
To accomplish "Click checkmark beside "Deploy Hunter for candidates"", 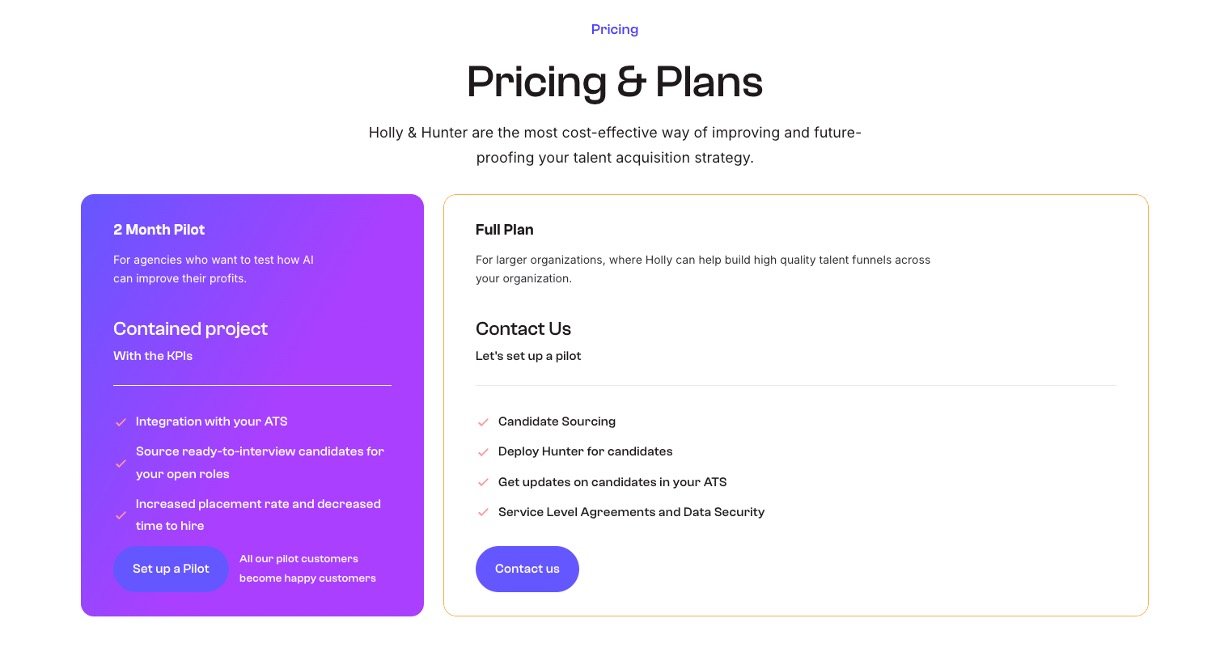I will pos(483,453).
